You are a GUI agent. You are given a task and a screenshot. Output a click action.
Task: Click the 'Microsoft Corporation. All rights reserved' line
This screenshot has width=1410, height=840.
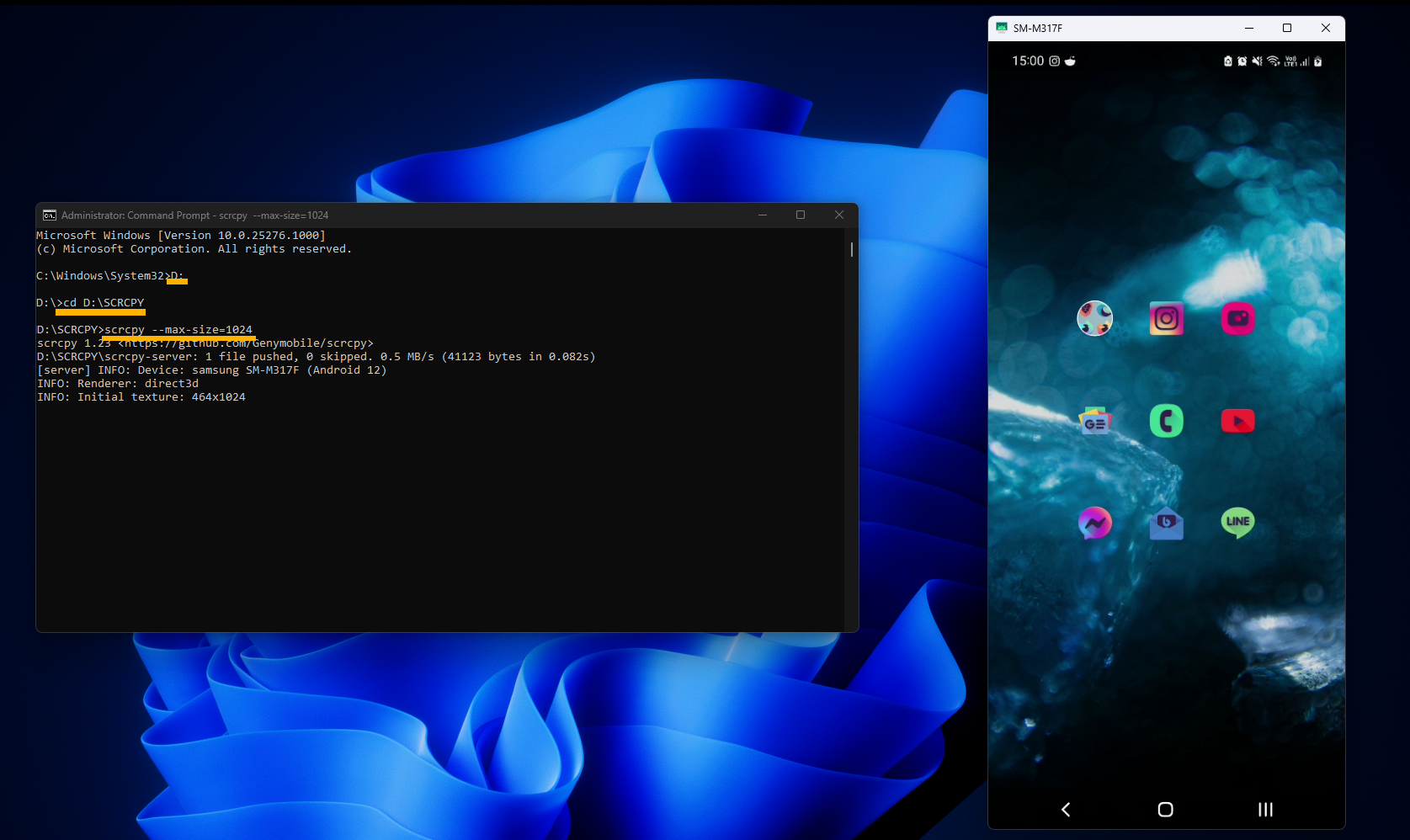pyautogui.click(x=194, y=249)
